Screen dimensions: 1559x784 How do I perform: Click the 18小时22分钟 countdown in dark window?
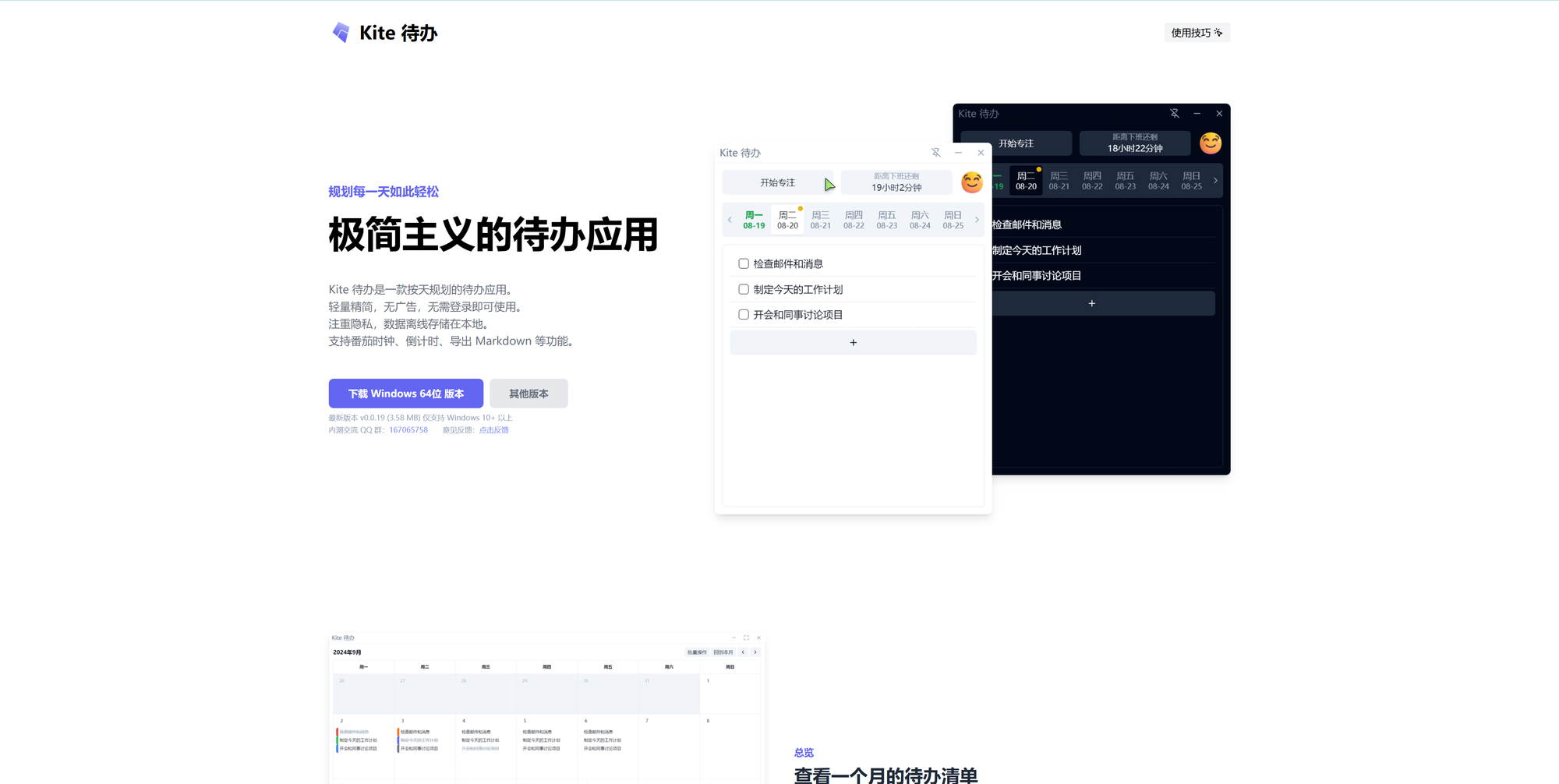point(1135,143)
